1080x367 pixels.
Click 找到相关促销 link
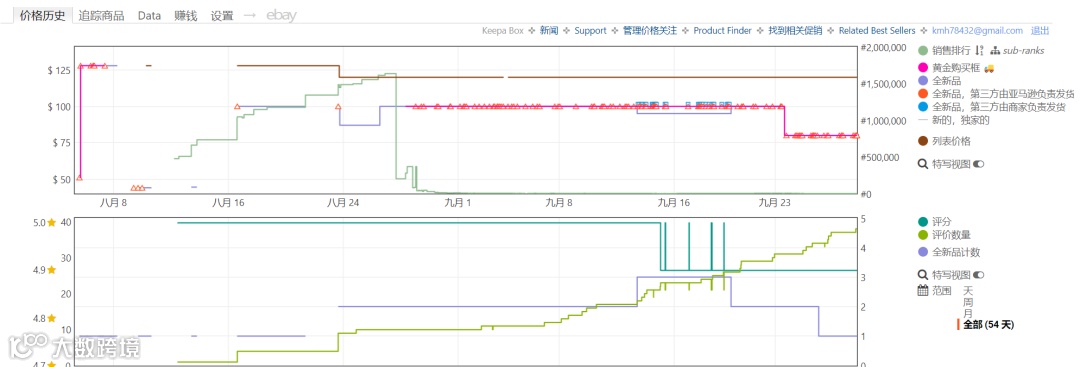pos(795,30)
